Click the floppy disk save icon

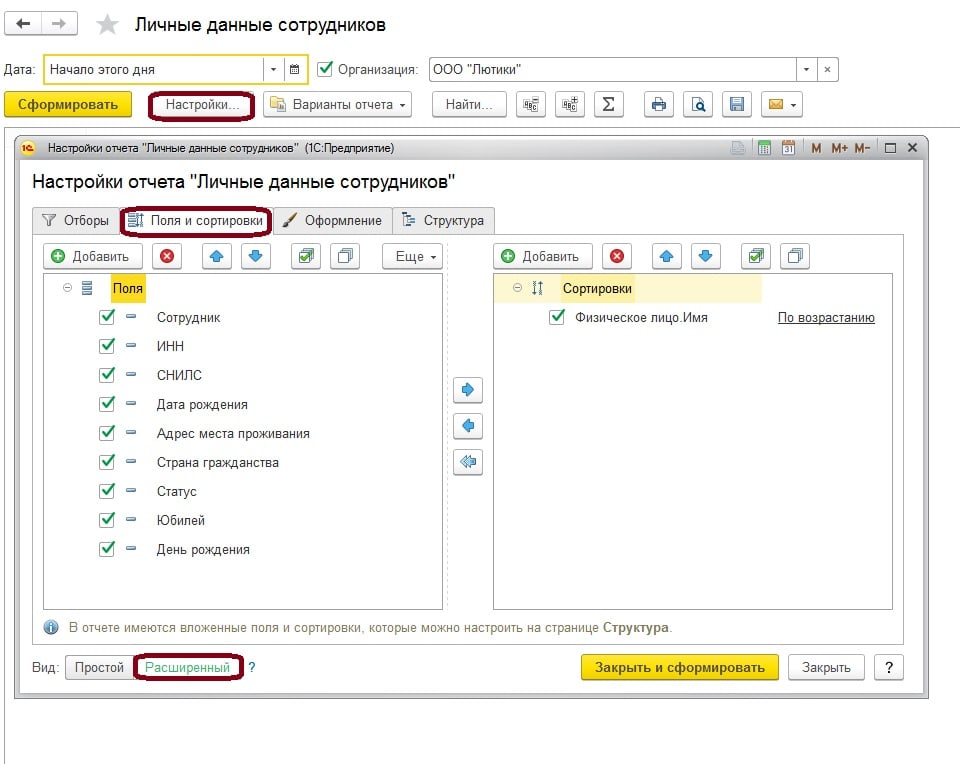[x=737, y=104]
